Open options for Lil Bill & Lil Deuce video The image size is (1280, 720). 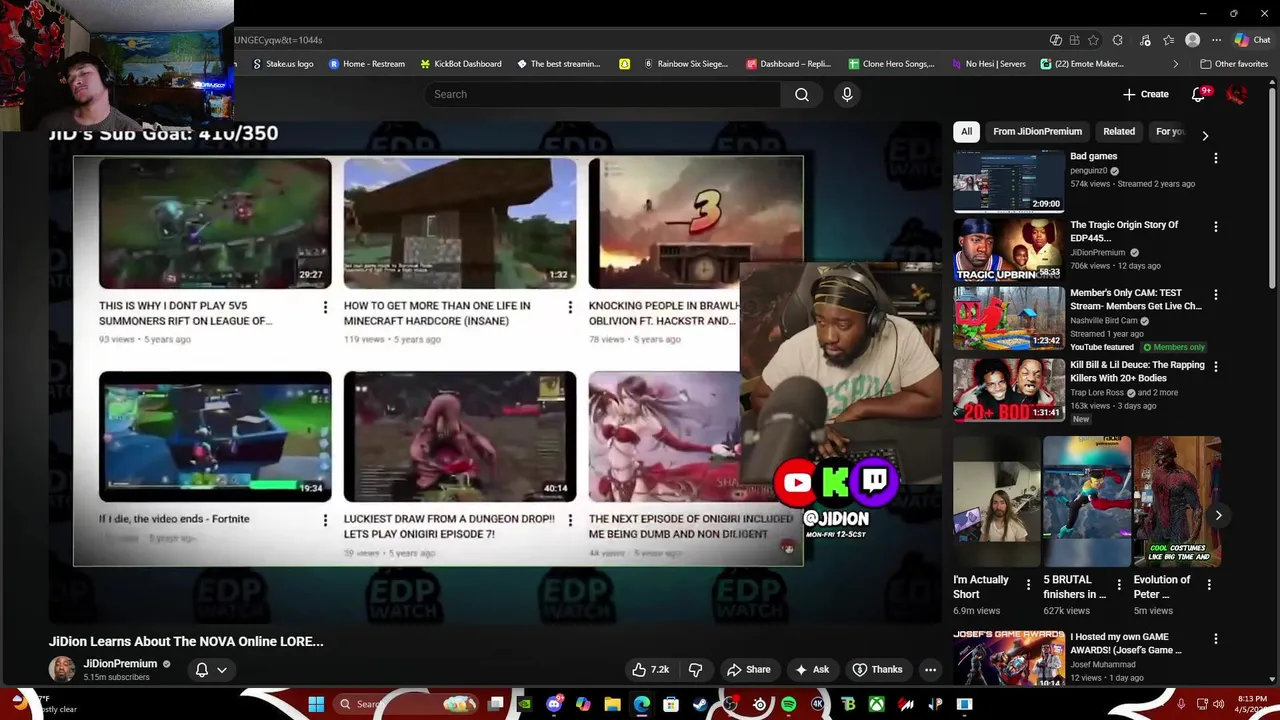tap(1216, 367)
